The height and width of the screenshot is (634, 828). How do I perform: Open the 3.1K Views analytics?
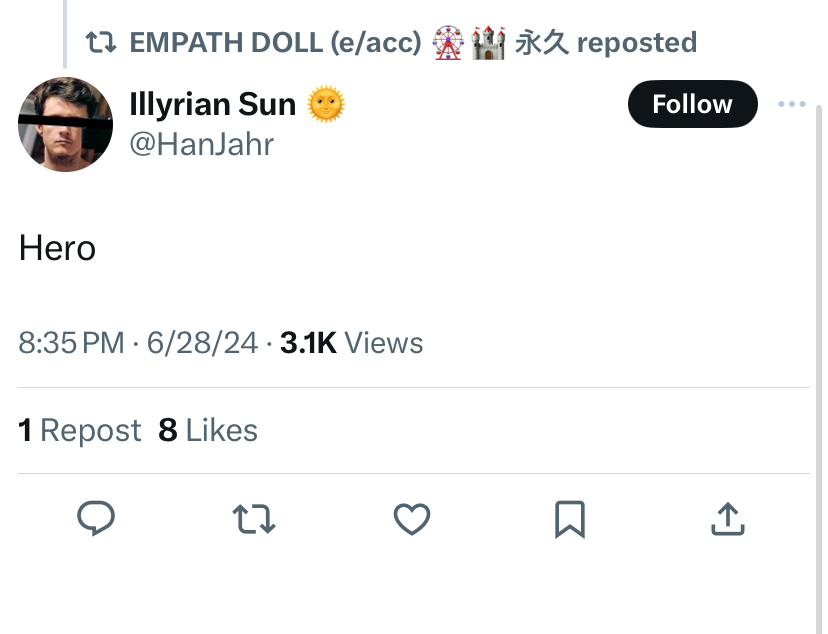352,343
